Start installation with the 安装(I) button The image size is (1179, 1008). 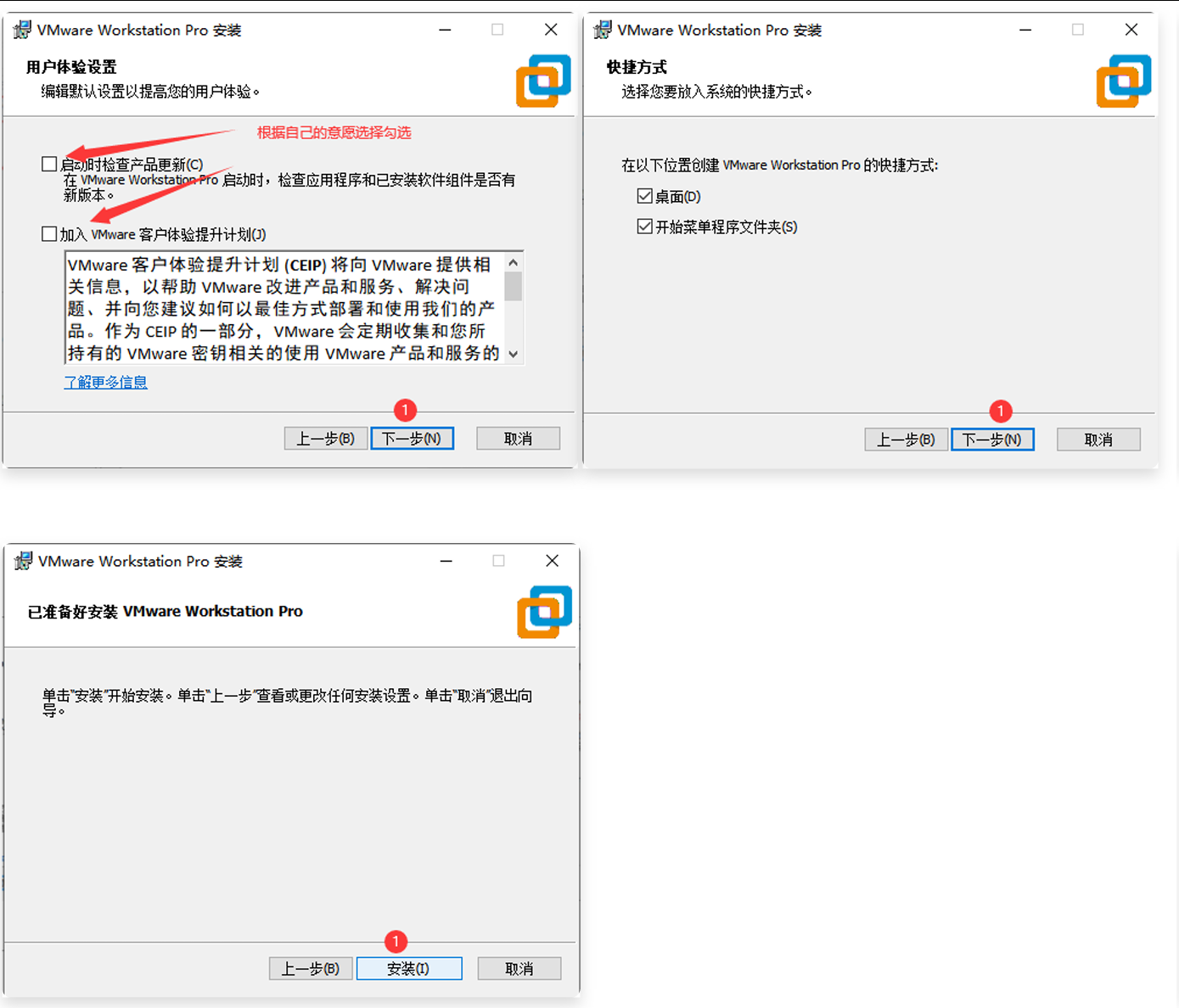(409, 968)
